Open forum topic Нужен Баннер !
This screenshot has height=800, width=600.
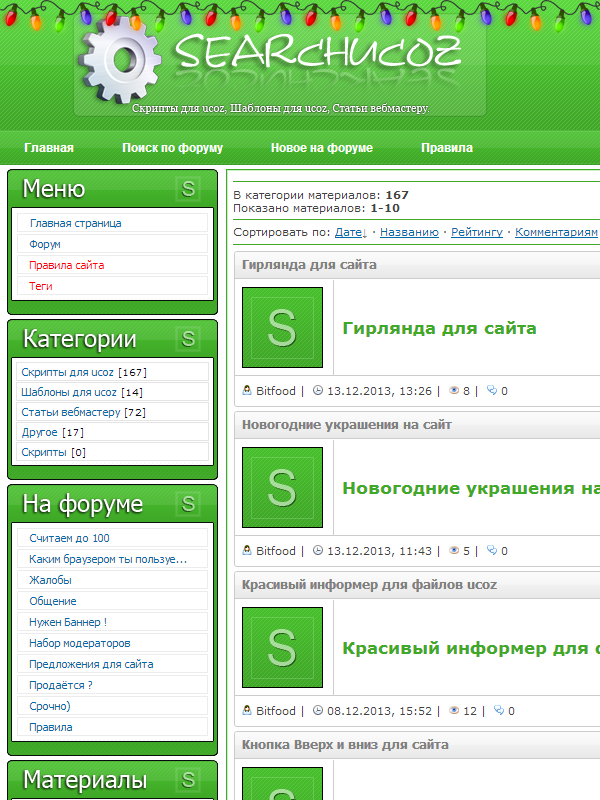click(x=68, y=622)
